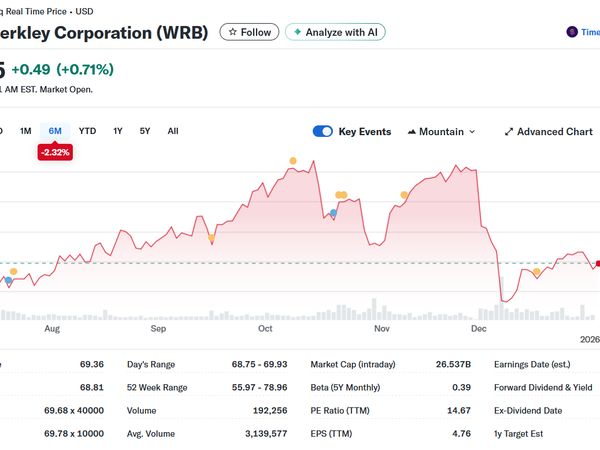Open the Advanced Chart link
600x450 pixels.
(554, 131)
